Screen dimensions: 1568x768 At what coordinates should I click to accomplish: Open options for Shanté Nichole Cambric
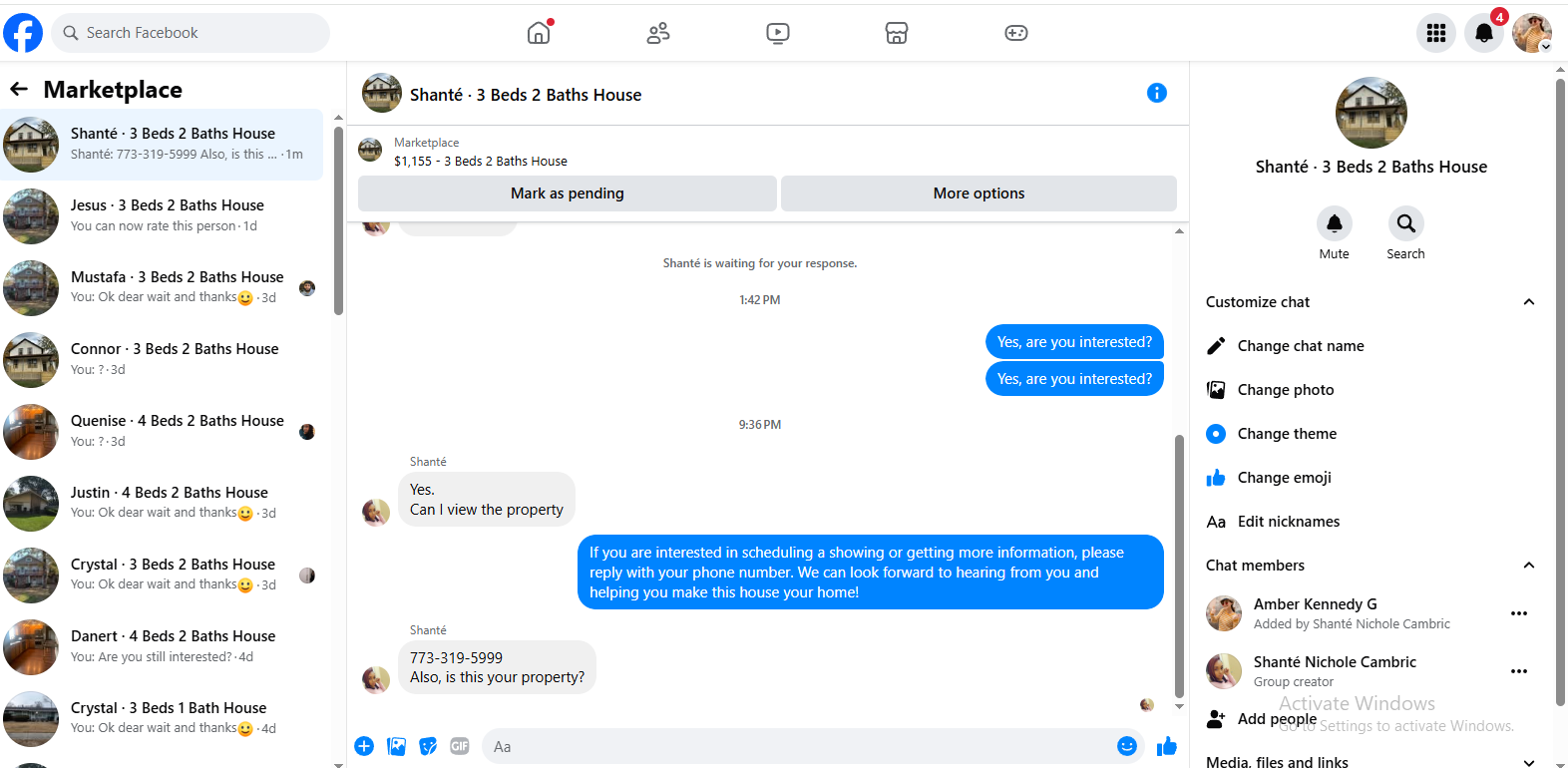(1519, 671)
